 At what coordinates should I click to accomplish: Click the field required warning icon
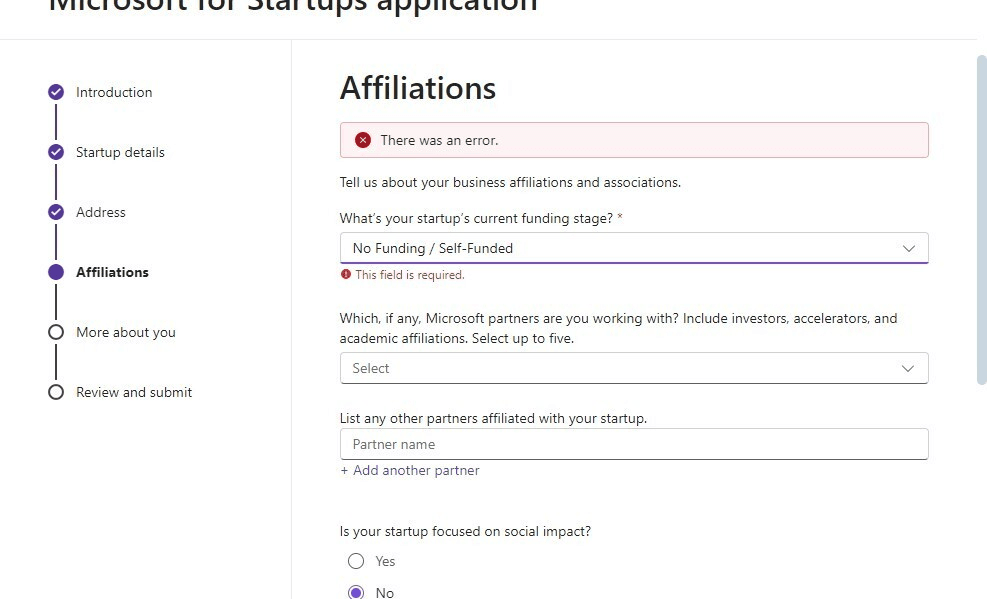(346, 274)
